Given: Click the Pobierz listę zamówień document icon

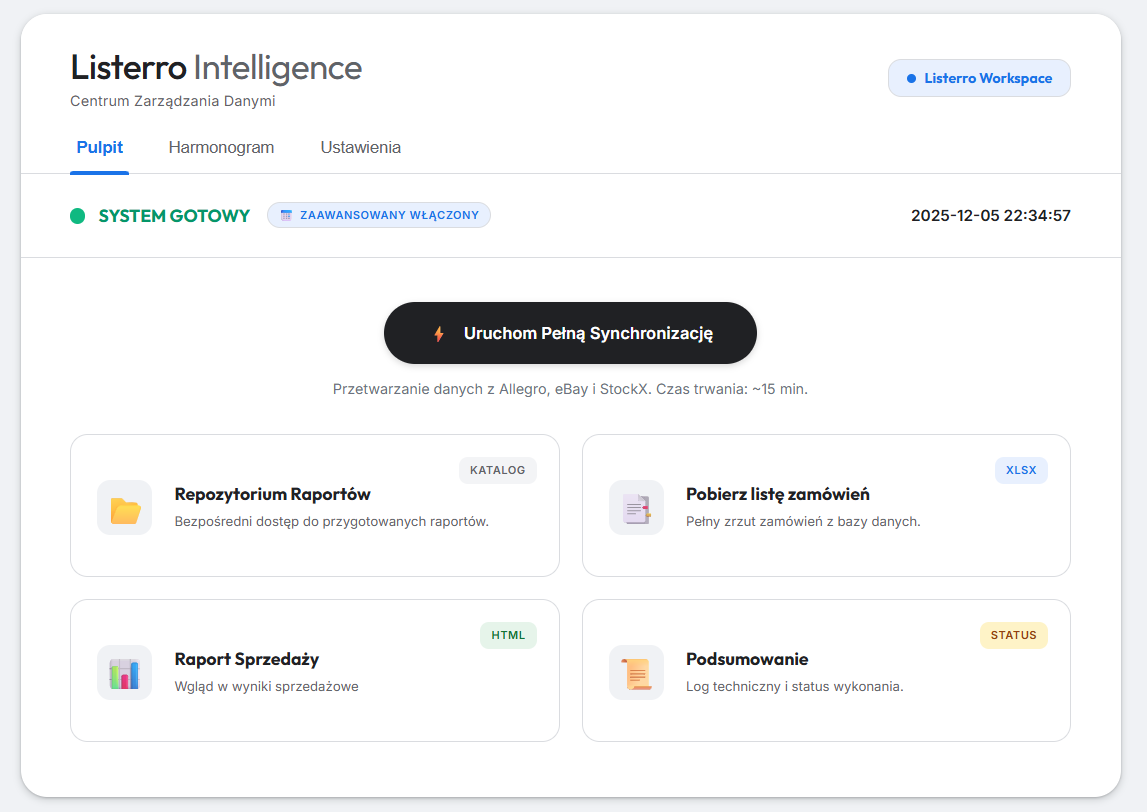Looking at the screenshot, I should point(636,507).
